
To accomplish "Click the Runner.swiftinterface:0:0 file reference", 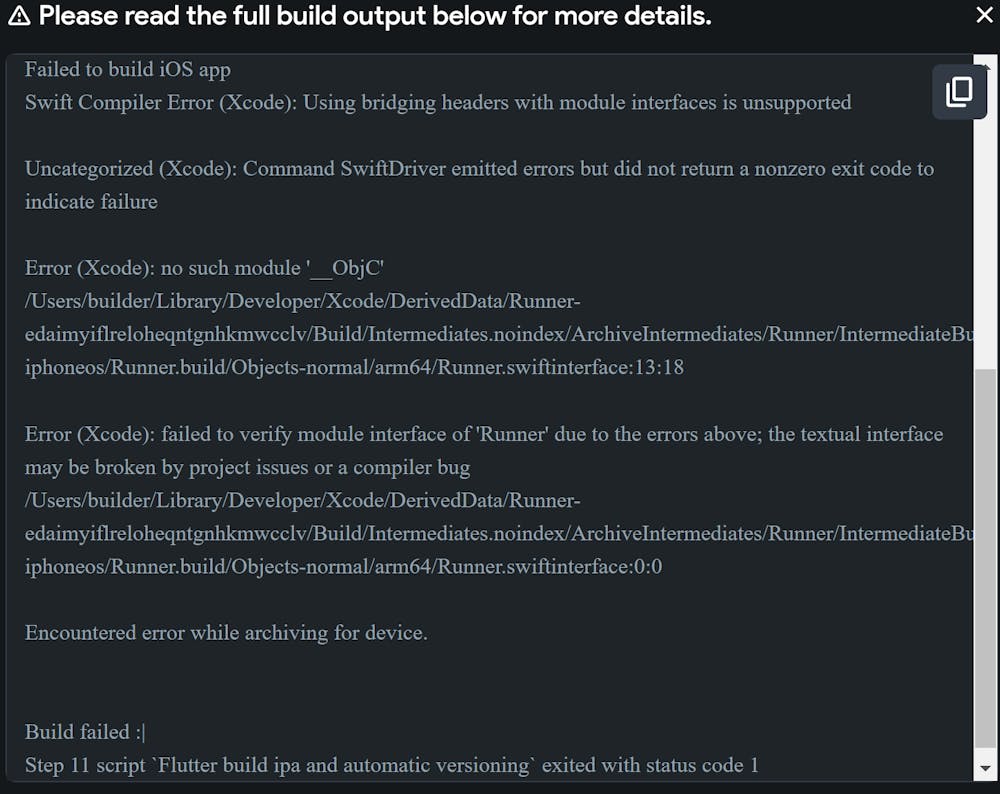I will tap(343, 567).
